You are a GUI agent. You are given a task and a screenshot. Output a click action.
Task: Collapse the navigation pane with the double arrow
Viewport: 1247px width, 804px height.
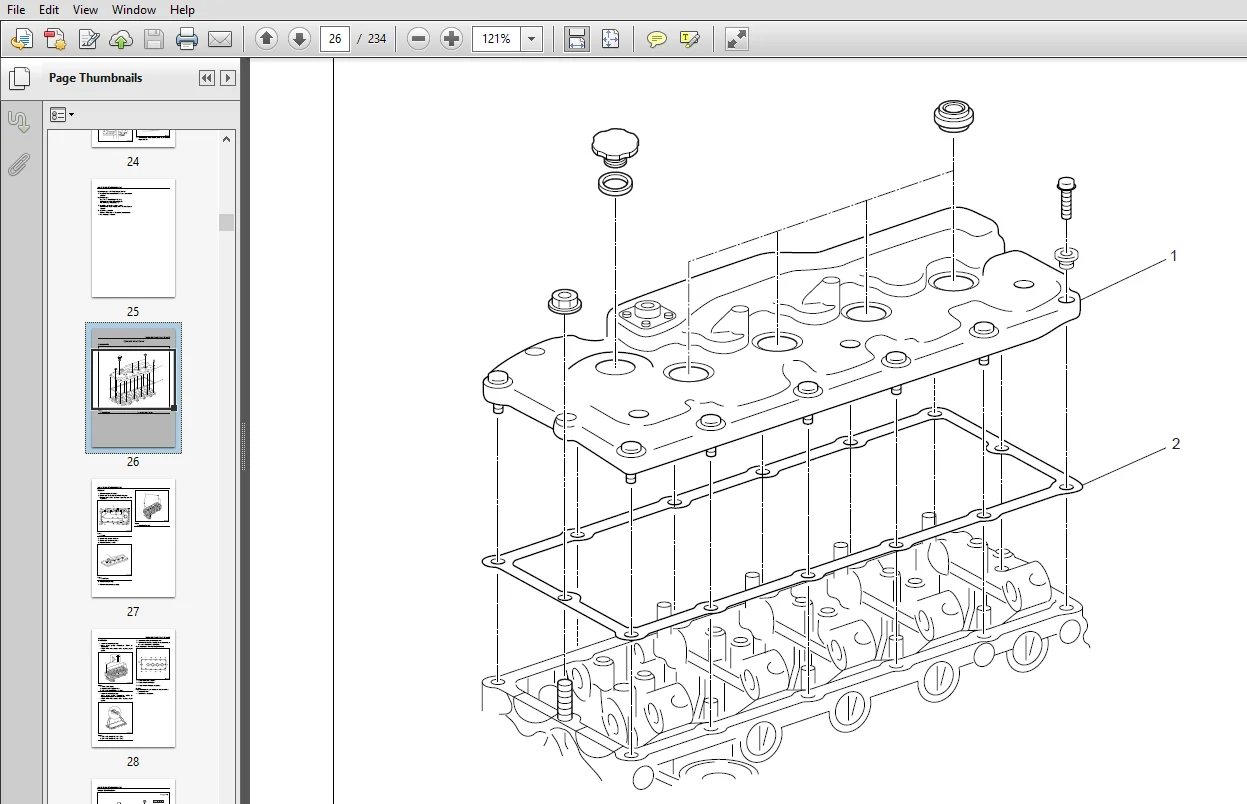point(207,78)
